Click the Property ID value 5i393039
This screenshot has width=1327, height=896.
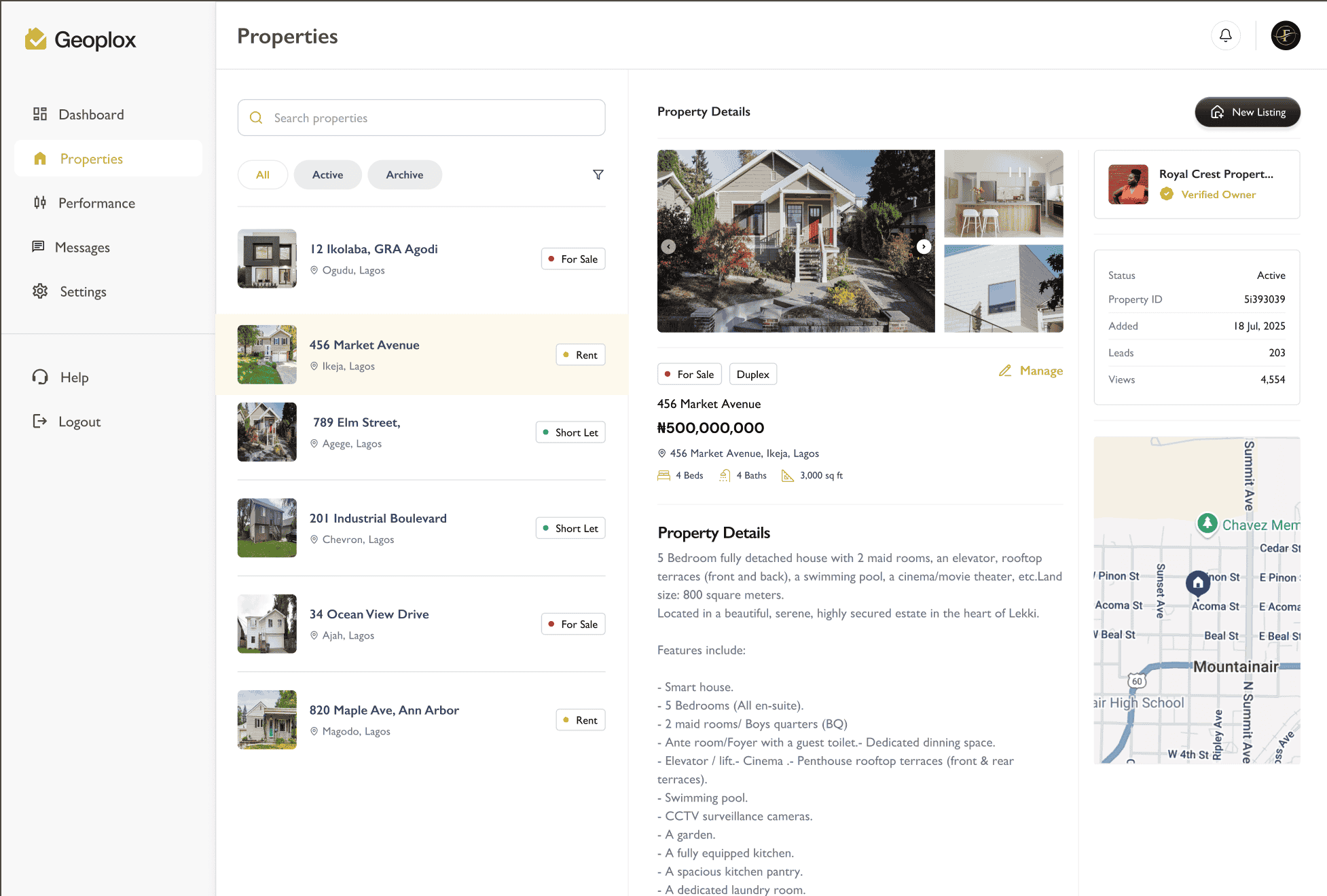(1265, 299)
